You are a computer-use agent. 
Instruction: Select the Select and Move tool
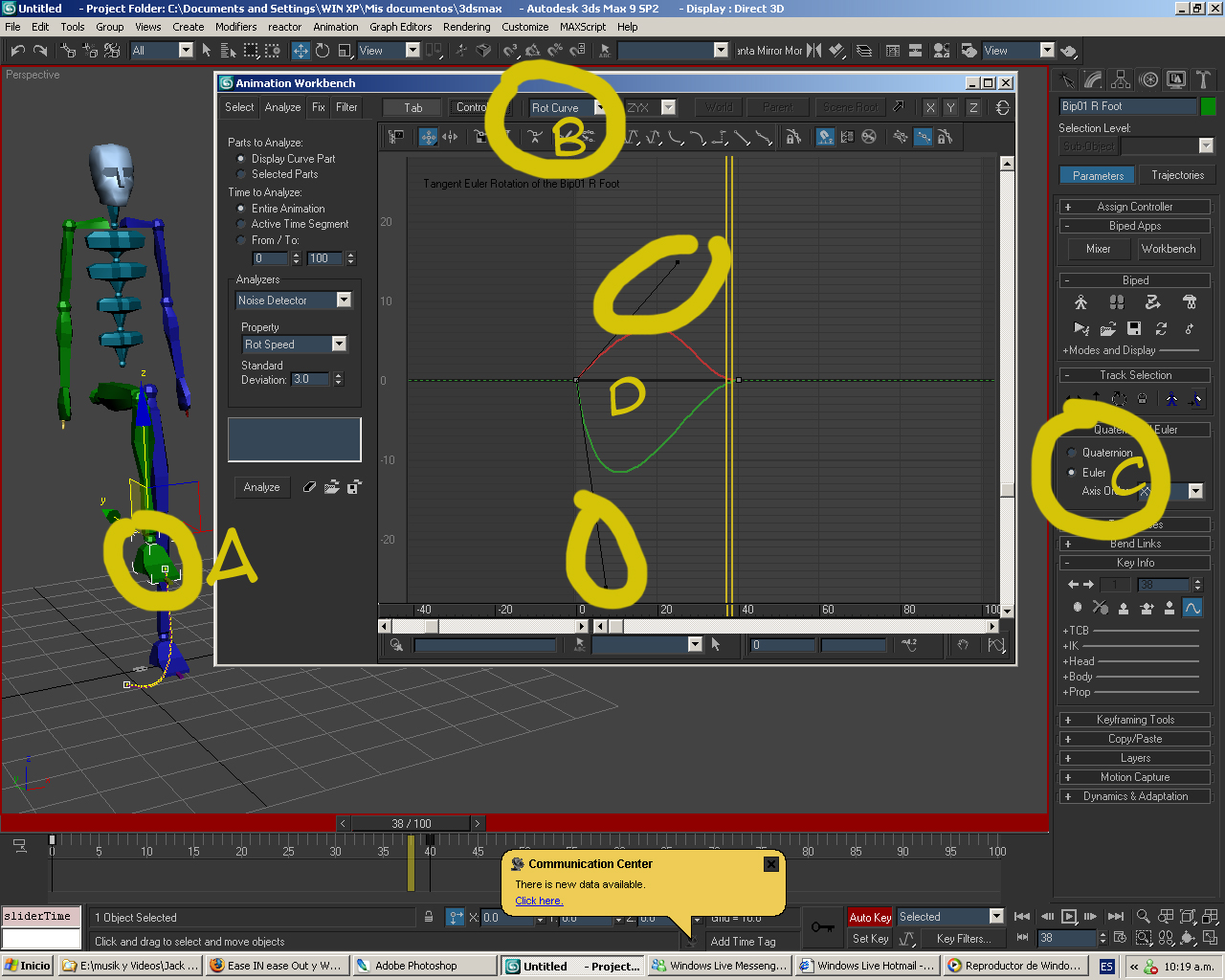tap(301, 51)
